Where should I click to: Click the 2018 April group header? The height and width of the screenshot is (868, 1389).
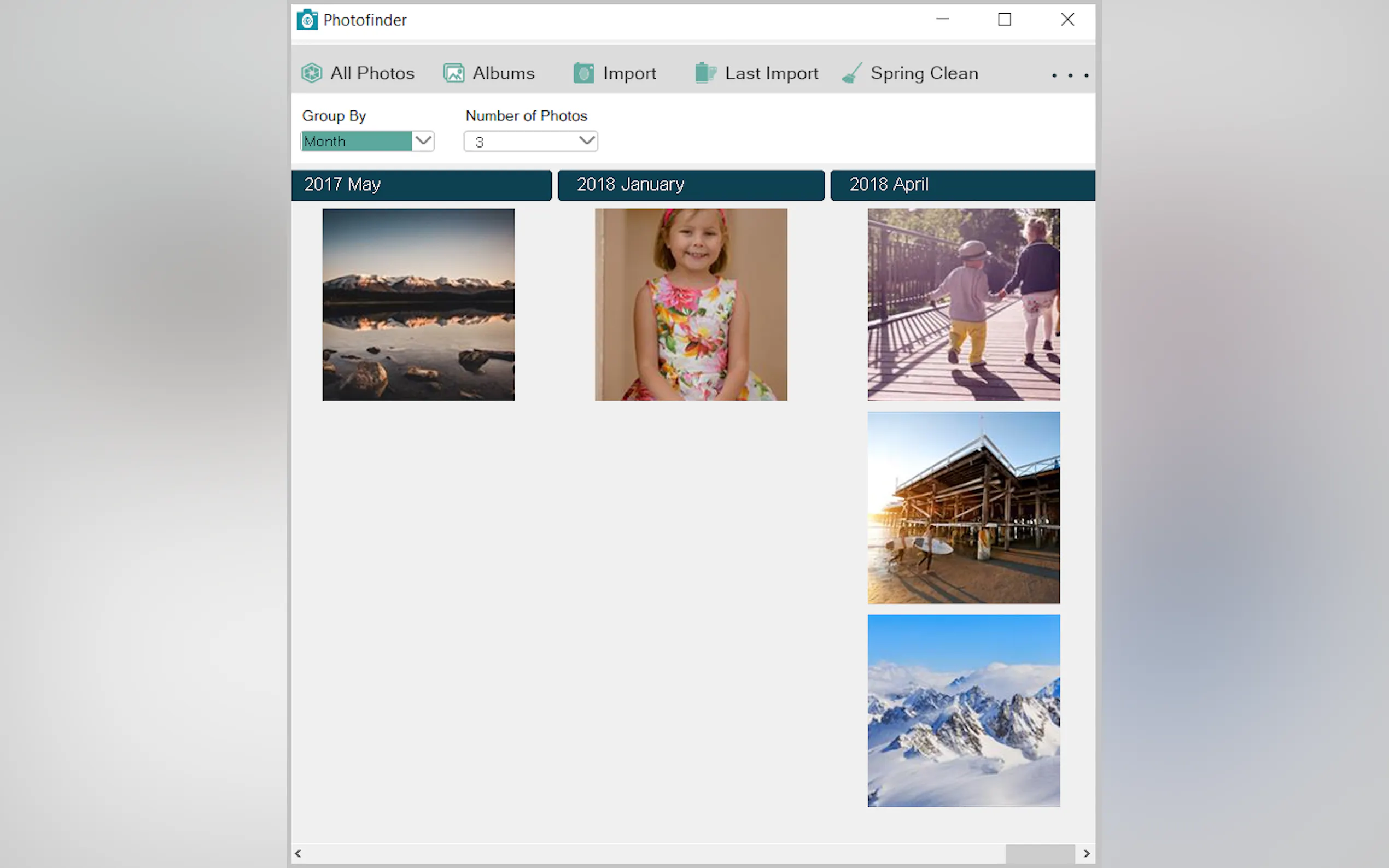(963, 185)
